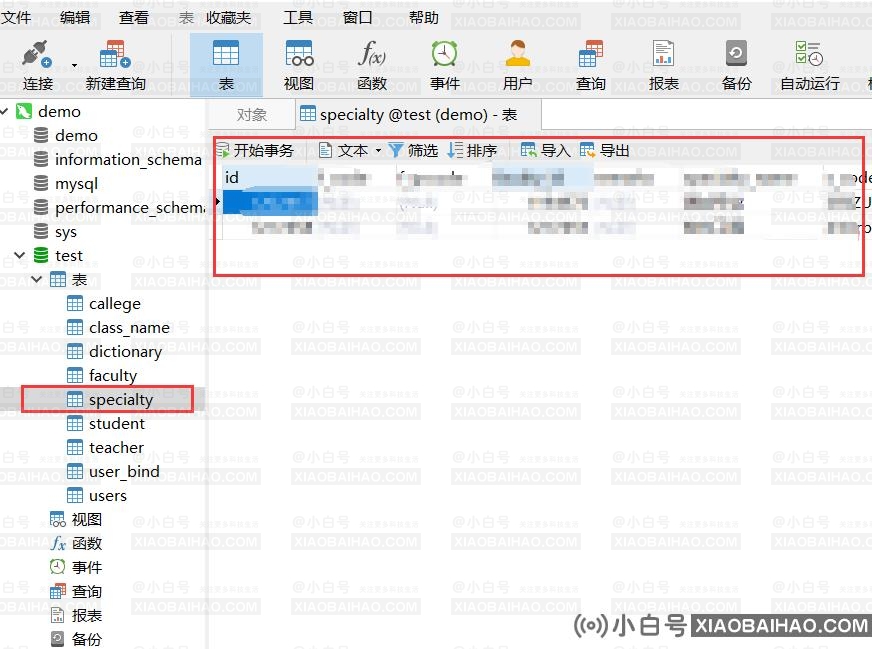Select the 函数 node in tree
The width and height of the screenshot is (872, 649).
coord(87,543)
